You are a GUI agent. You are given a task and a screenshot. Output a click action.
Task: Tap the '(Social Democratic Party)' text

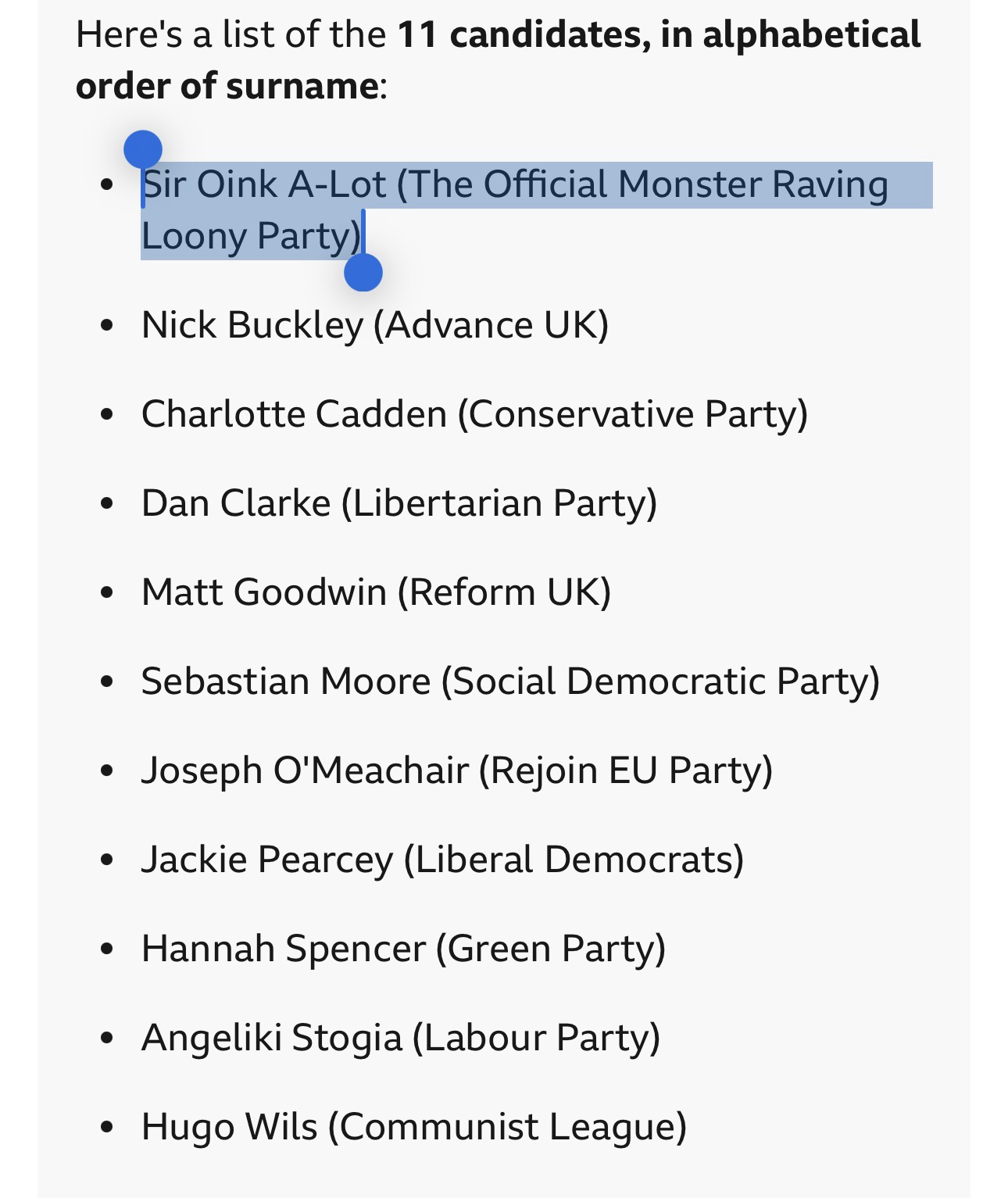click(x=660, y=681)
